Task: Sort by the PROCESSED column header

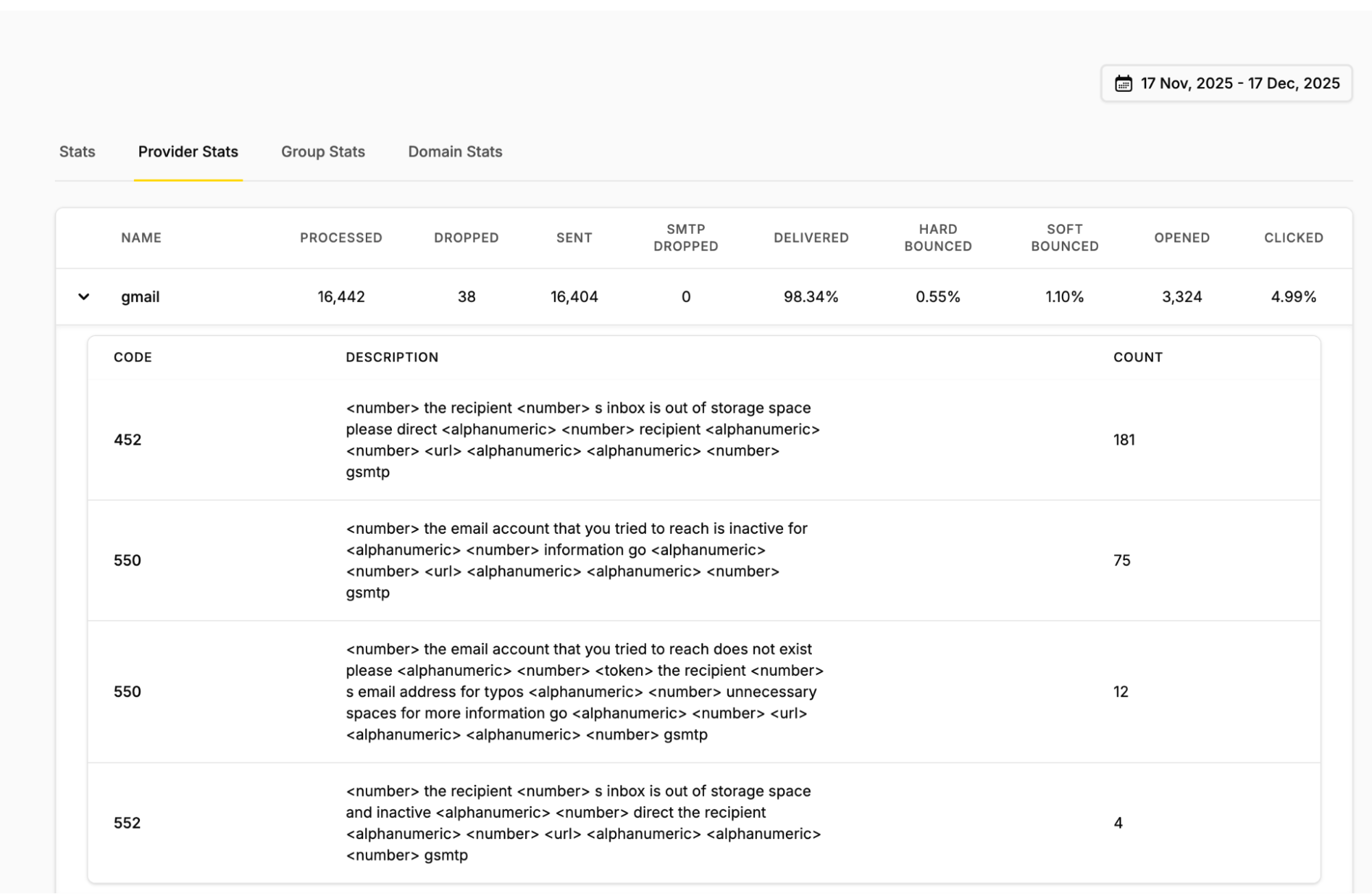Action: point(340,237)
